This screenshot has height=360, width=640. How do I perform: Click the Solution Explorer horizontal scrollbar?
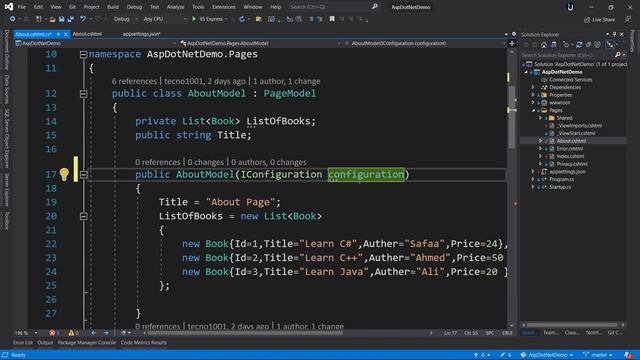(x=573, y=325)
